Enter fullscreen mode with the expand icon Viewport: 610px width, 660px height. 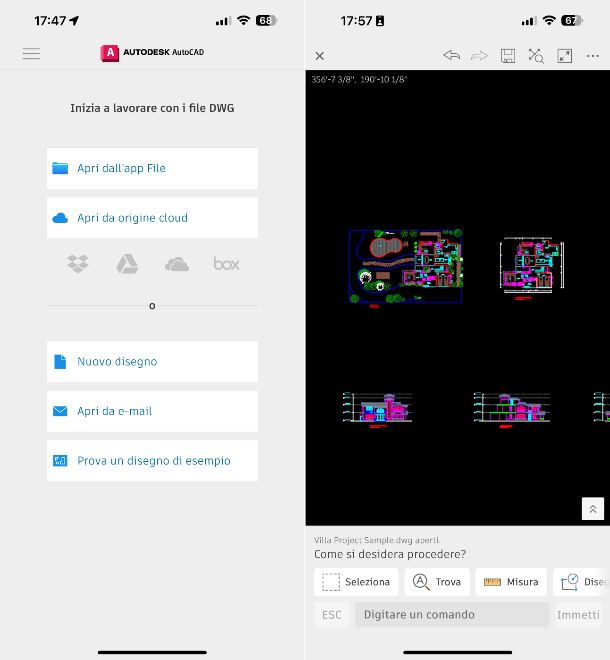[564, 56]
